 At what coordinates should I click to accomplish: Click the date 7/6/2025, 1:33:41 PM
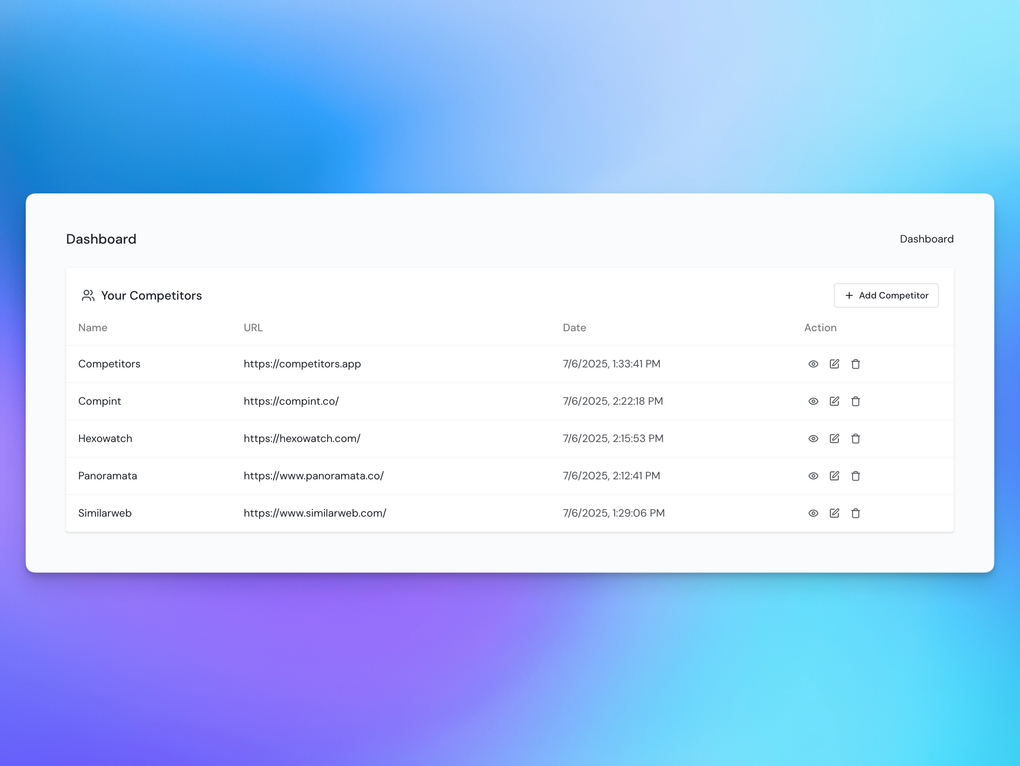611,363
